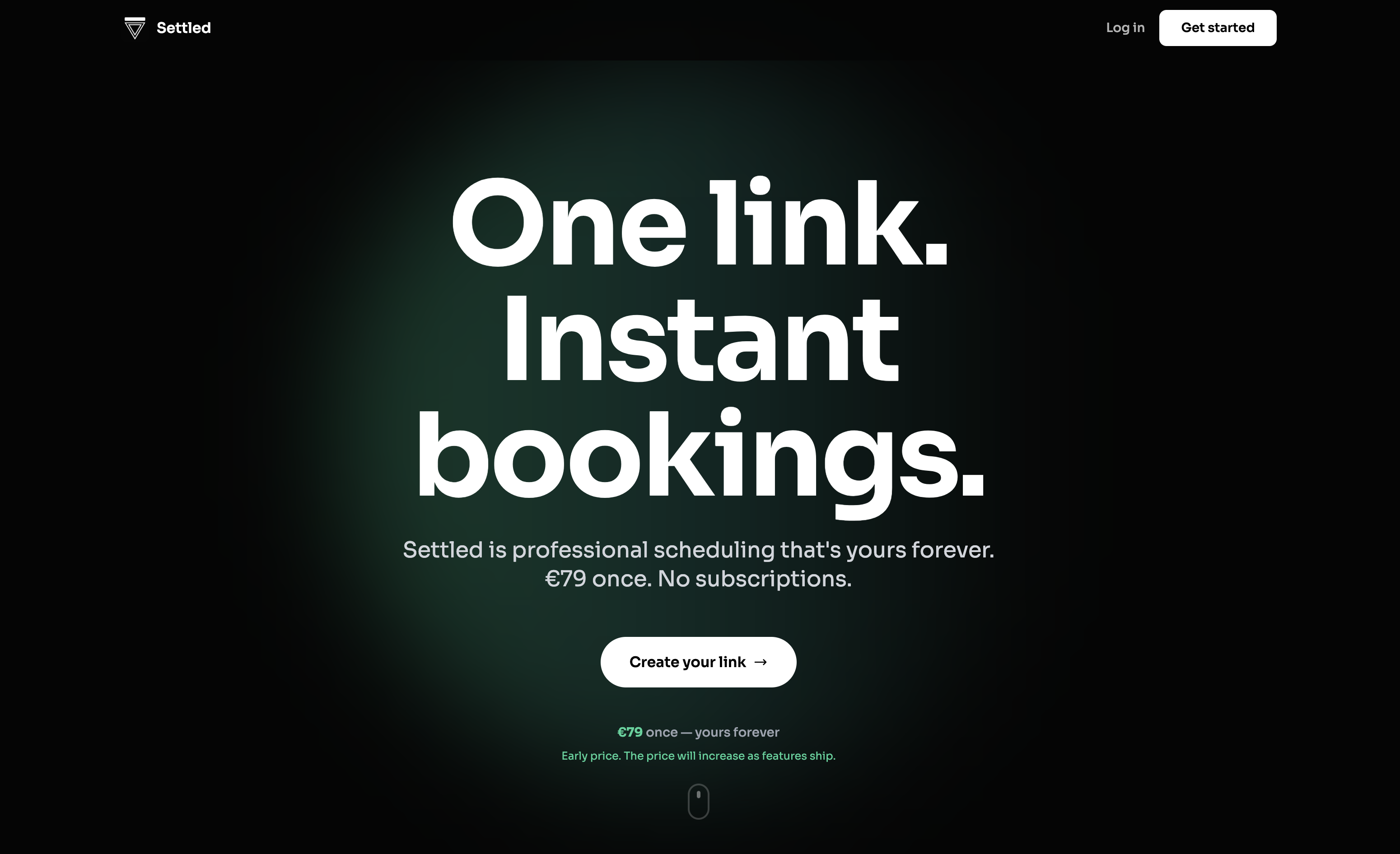
Task: Select the Get started button
Action: [x=1218, y=28]
